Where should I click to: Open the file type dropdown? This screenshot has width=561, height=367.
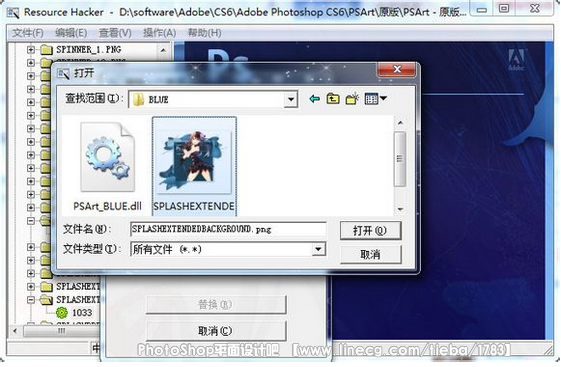pyautogui.click(x=318, y=249)
